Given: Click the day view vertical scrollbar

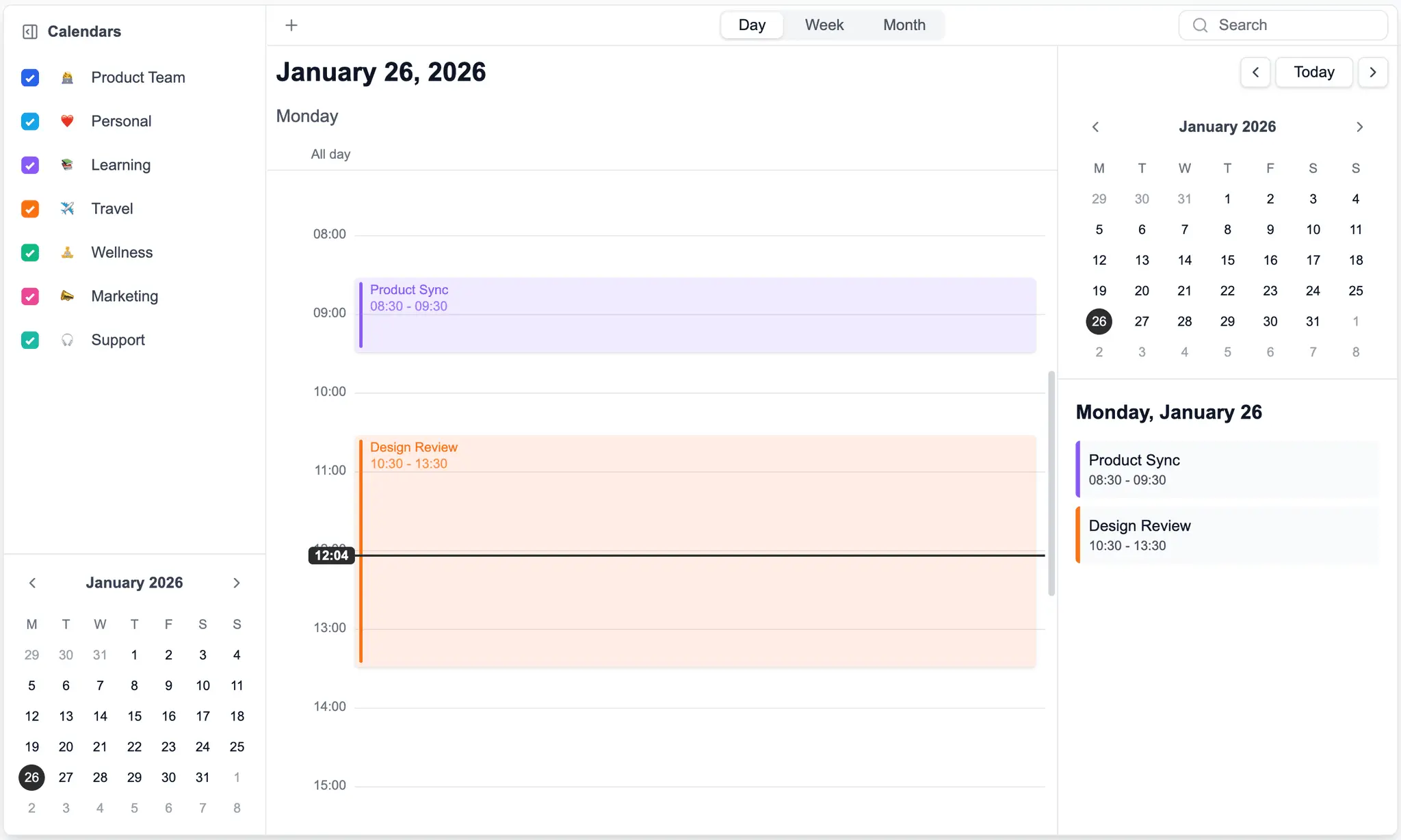Looking at the screenshot, I should (1051, 483).
